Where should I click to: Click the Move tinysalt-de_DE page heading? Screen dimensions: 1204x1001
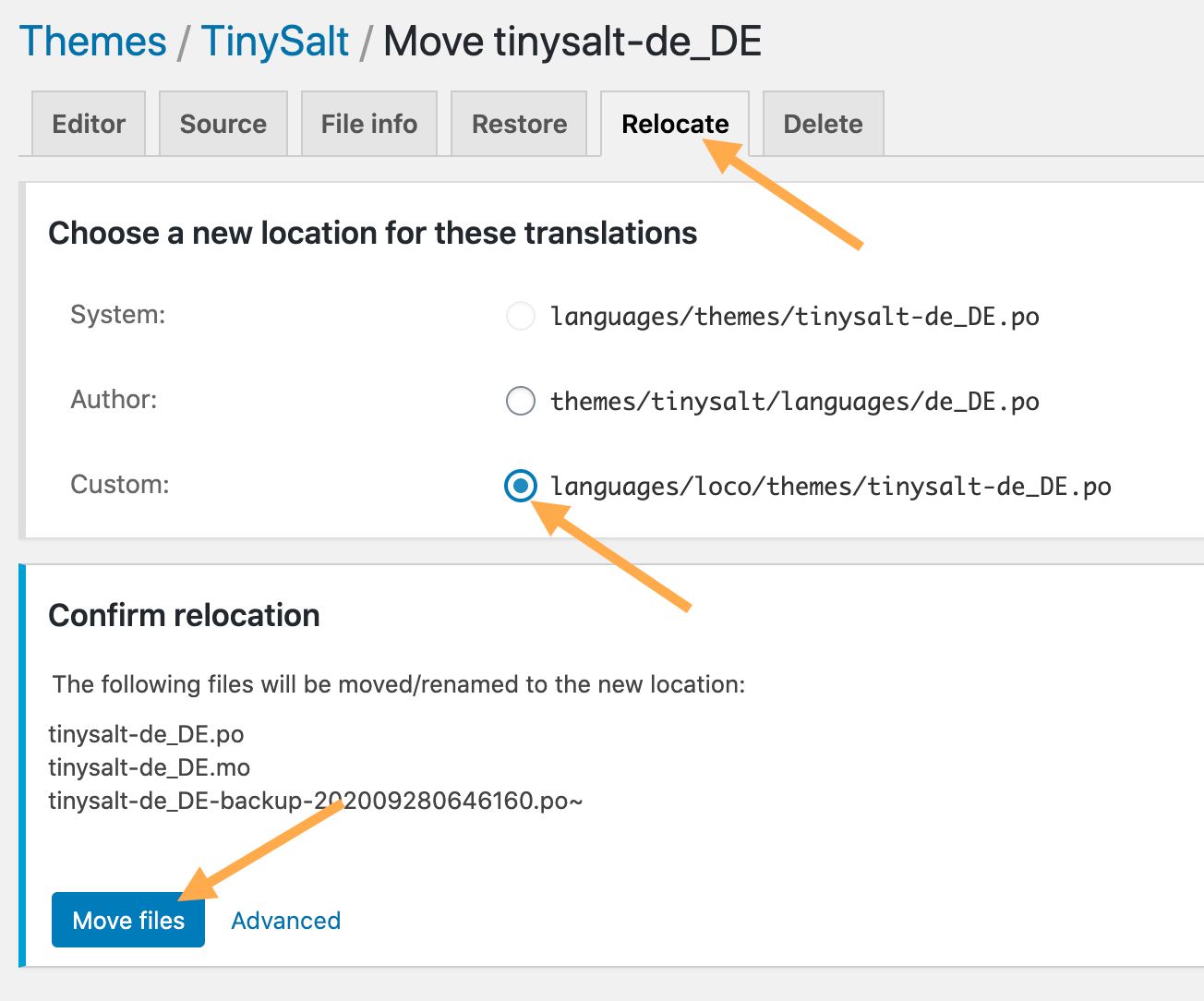(x=572, y=41)
